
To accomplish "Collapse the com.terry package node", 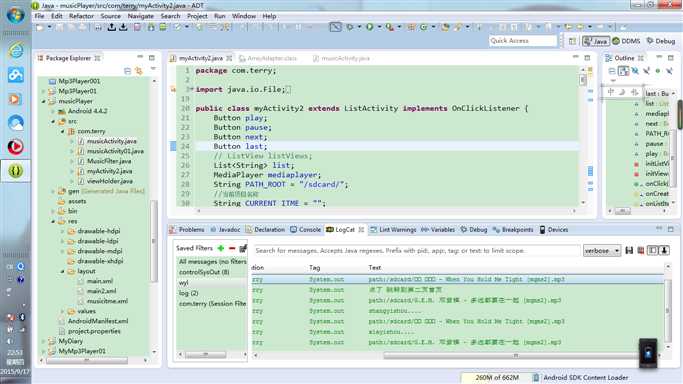I will click(63, 131).
